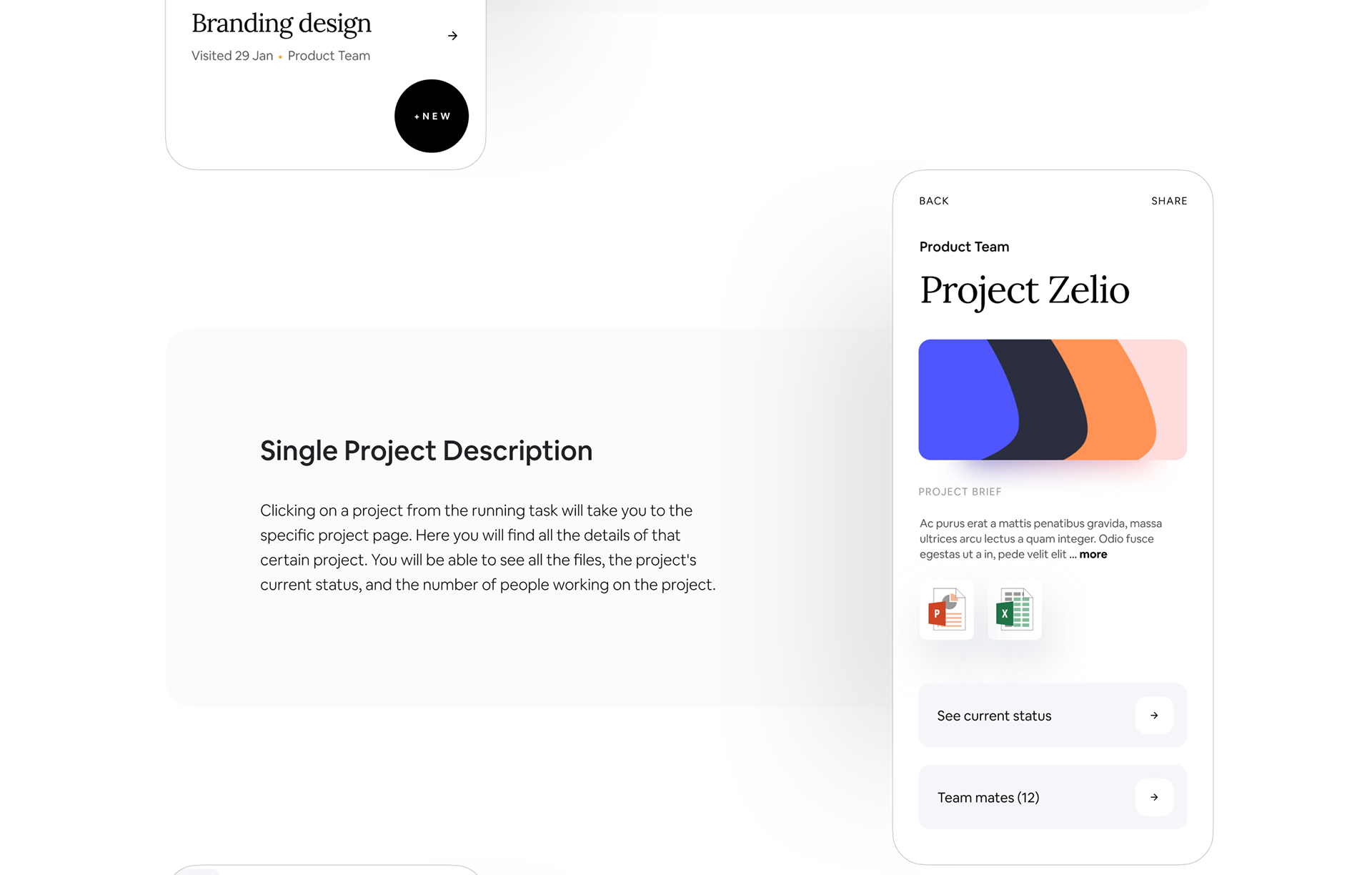
Task: Select the Project Zelio title
Action: pos(1024,290)
